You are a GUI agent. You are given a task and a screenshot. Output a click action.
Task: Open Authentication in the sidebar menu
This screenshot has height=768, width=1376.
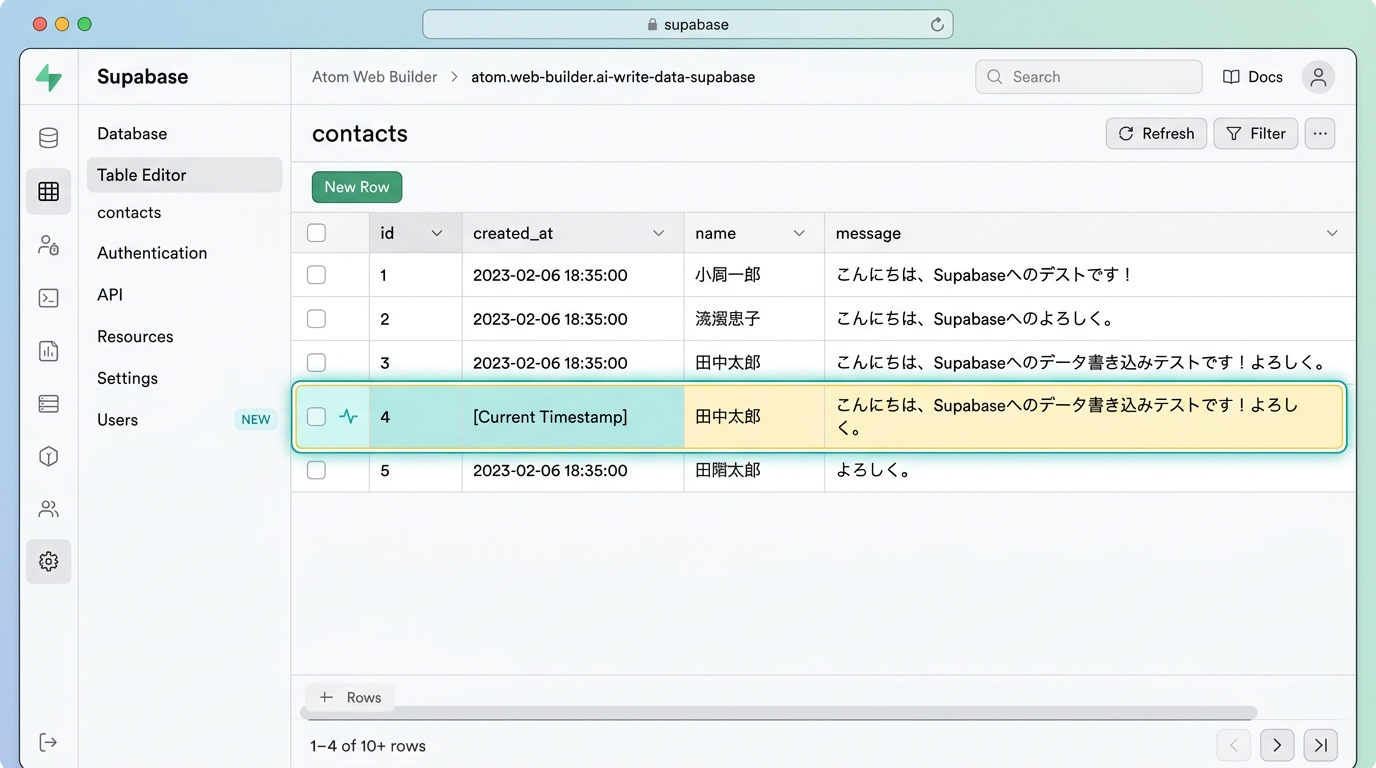(x=152, y=253)
